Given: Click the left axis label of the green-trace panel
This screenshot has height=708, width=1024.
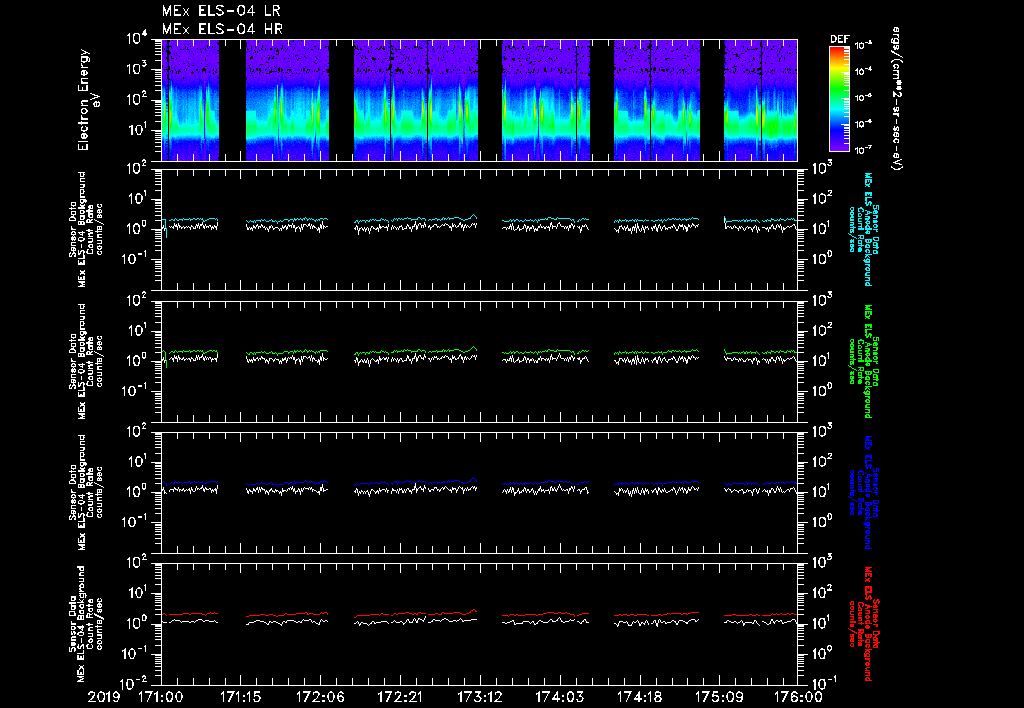Looking at the screenshot, I should click(86, 361).
